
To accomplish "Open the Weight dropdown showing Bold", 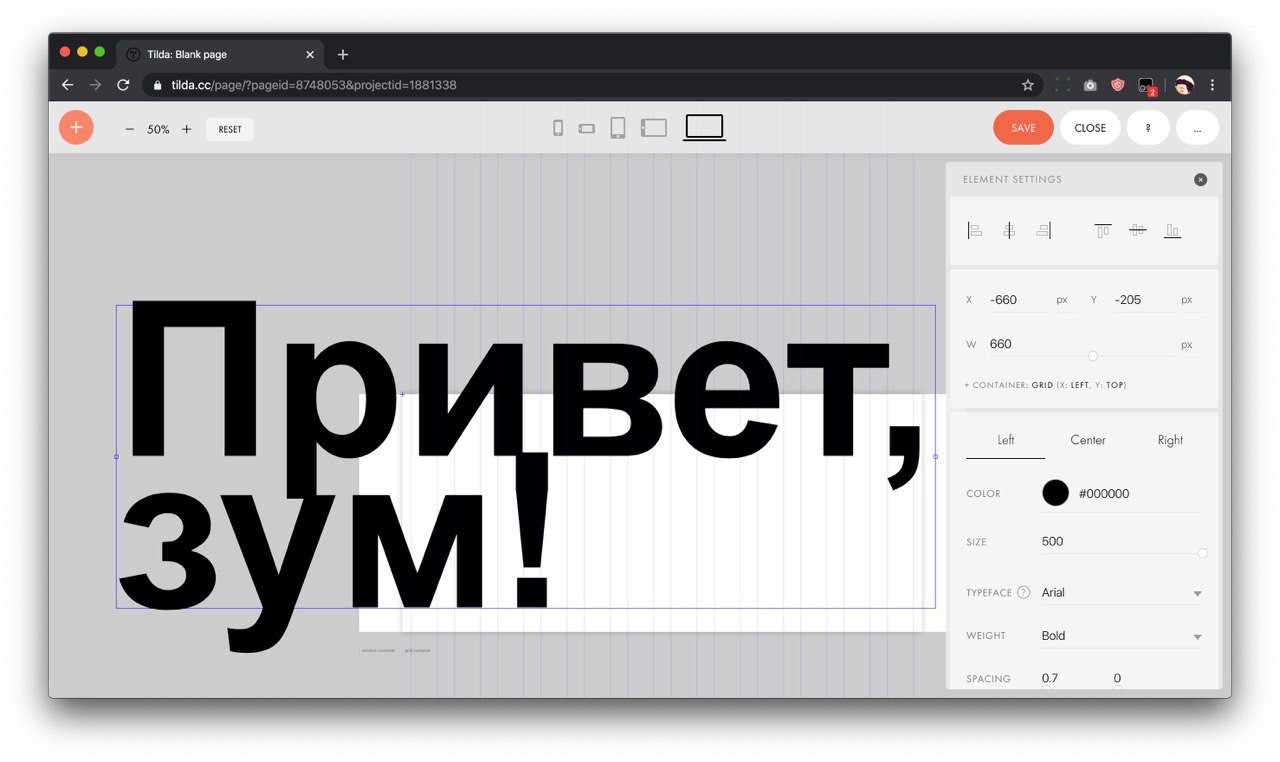I will click(1122, 636).
